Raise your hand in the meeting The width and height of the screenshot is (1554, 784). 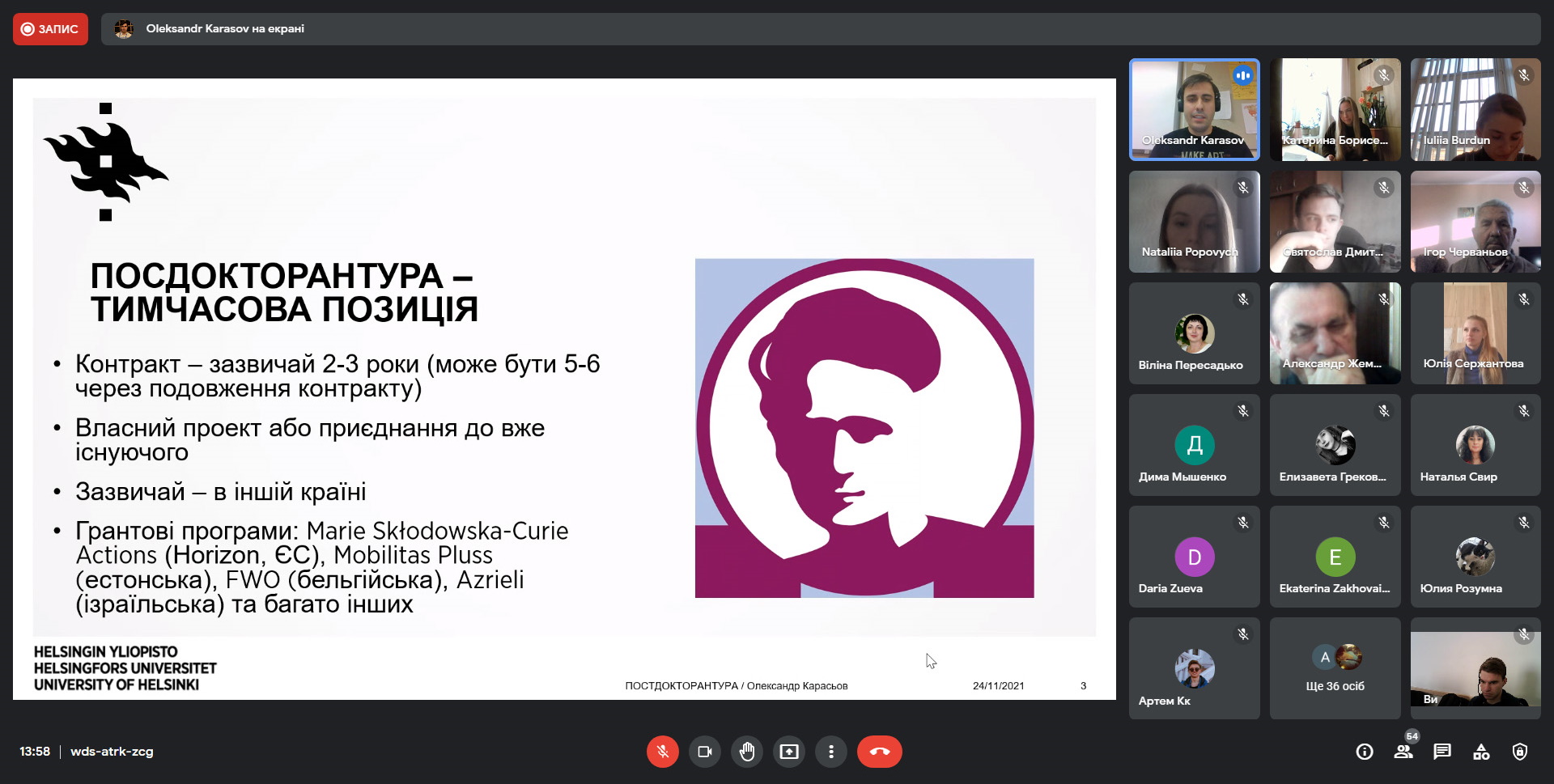click(746, 752)
